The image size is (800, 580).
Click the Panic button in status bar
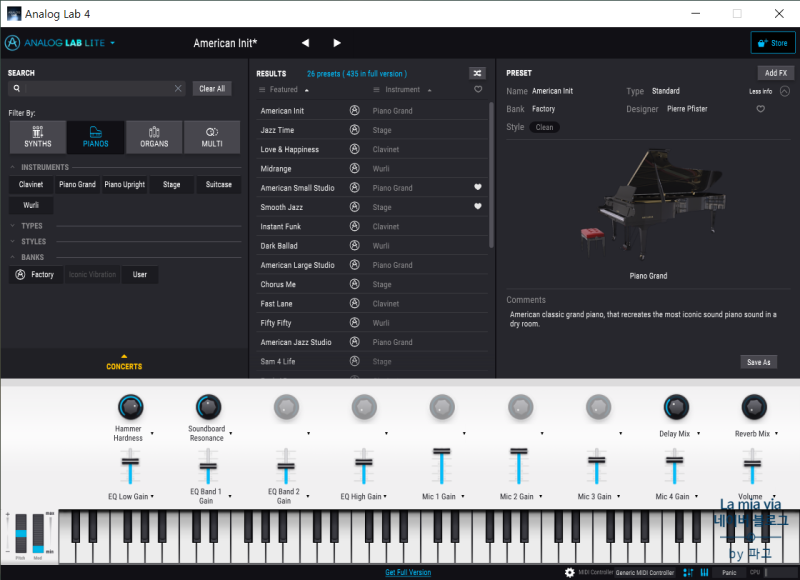coord(729,572)
